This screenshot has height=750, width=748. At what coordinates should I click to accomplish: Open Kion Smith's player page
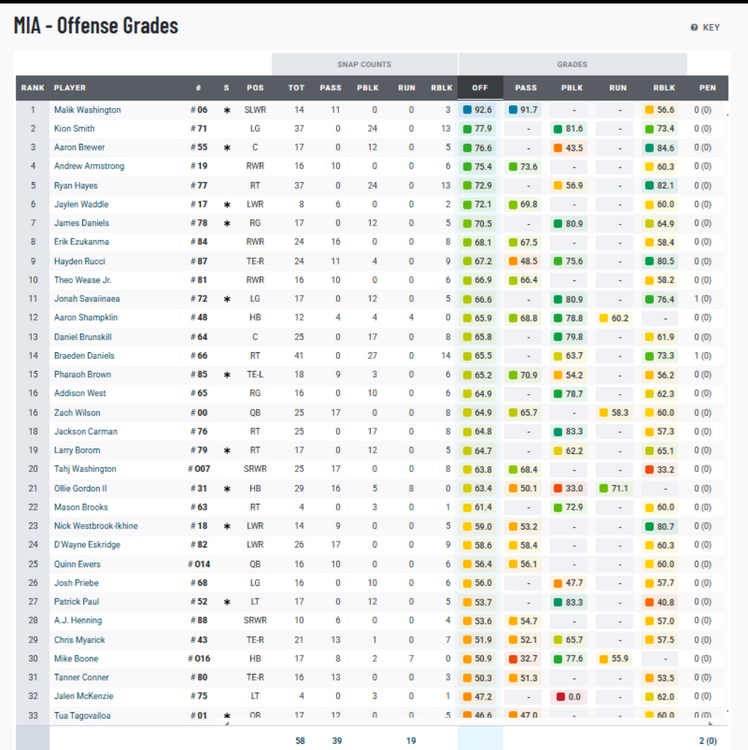coord(75,129)
